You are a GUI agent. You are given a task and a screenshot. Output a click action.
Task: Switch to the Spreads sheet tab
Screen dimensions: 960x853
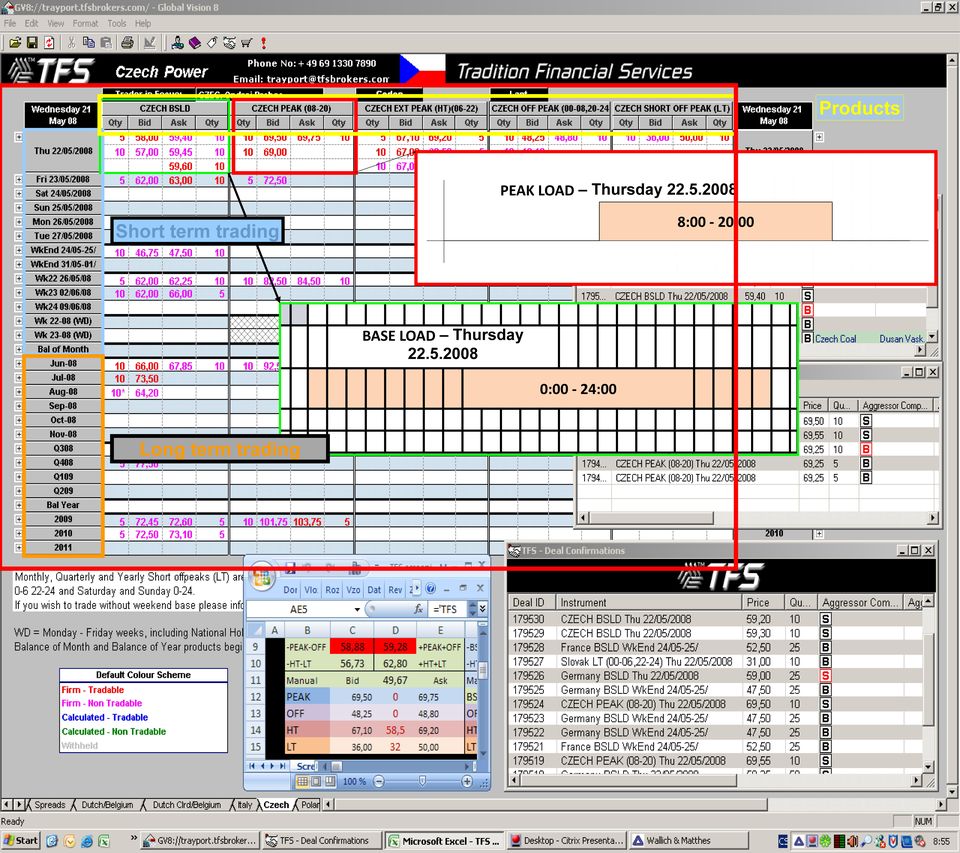click(x=50, y=805)
